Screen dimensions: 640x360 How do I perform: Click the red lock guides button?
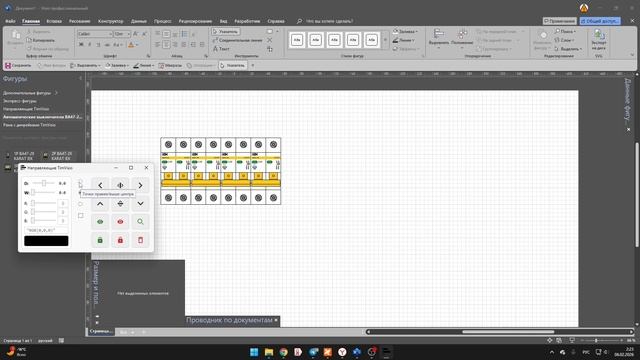point(120,240)
